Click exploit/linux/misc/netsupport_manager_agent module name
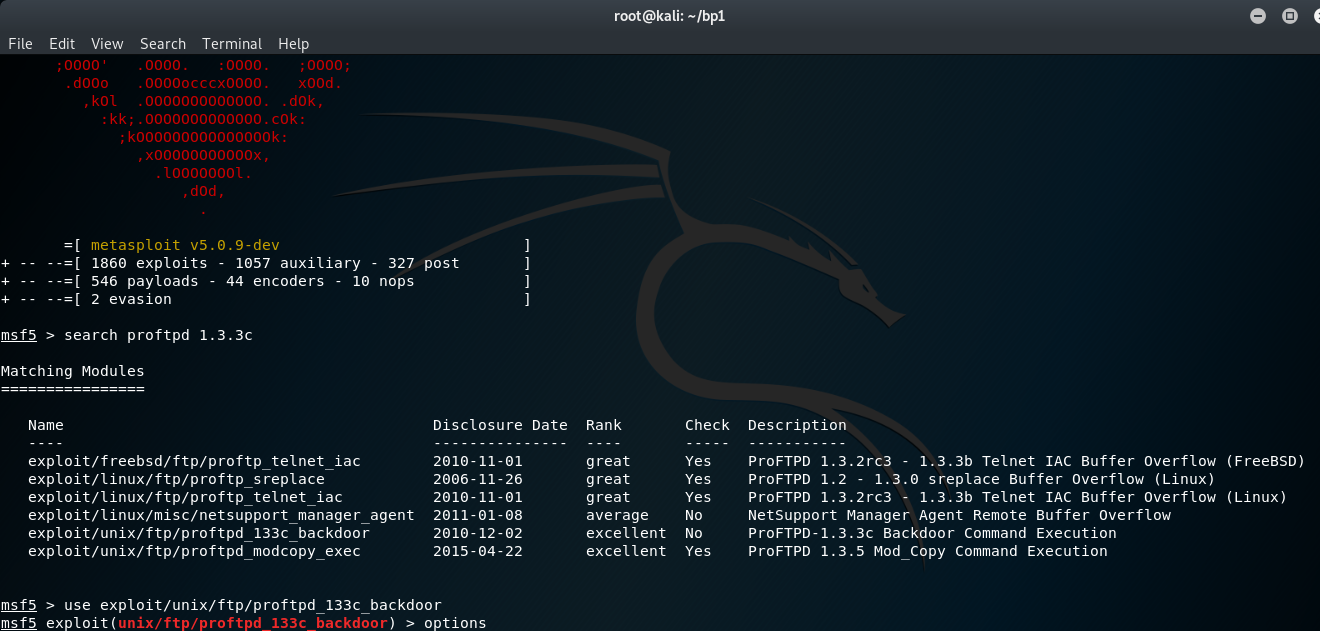1320x631 pixels. click(x=221, y=515)
